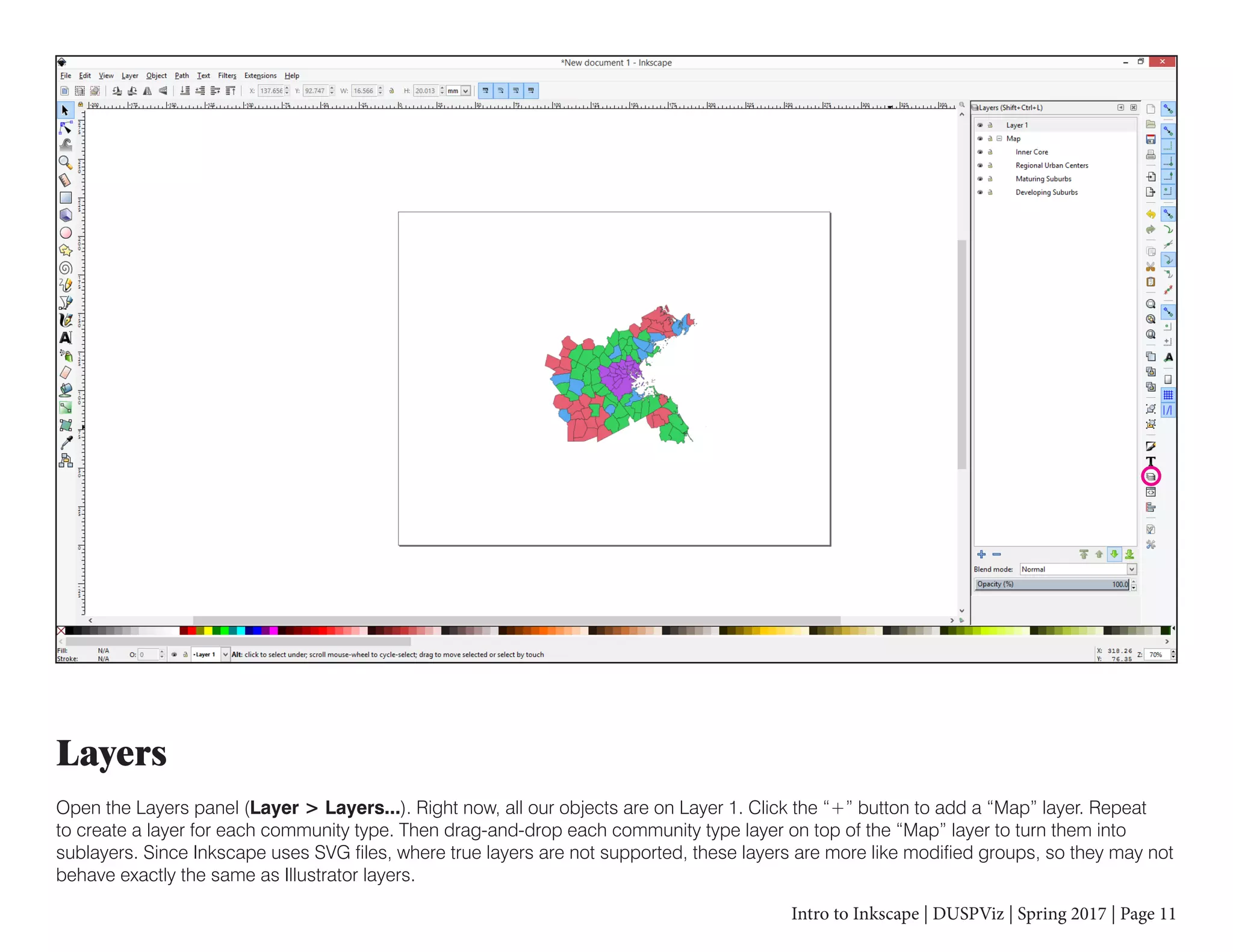Select the Pencil freehand tool
1233x952 pixels.
pyautogui.click(x=65, y=285)
